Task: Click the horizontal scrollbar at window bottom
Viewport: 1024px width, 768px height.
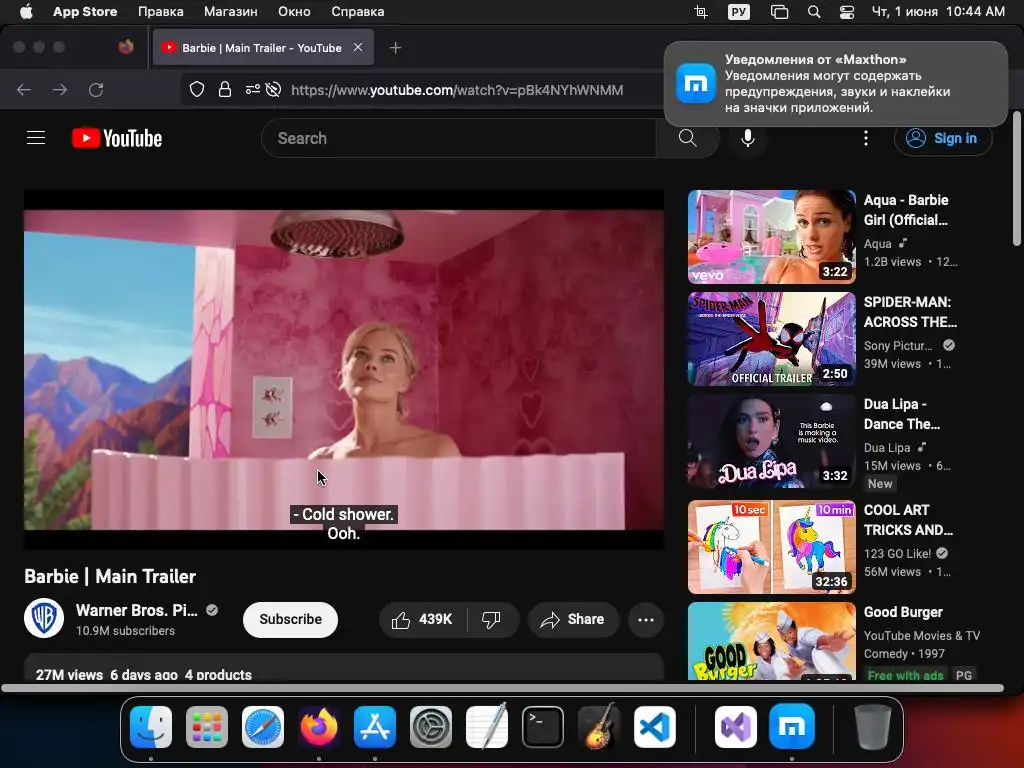Action: 502,688
